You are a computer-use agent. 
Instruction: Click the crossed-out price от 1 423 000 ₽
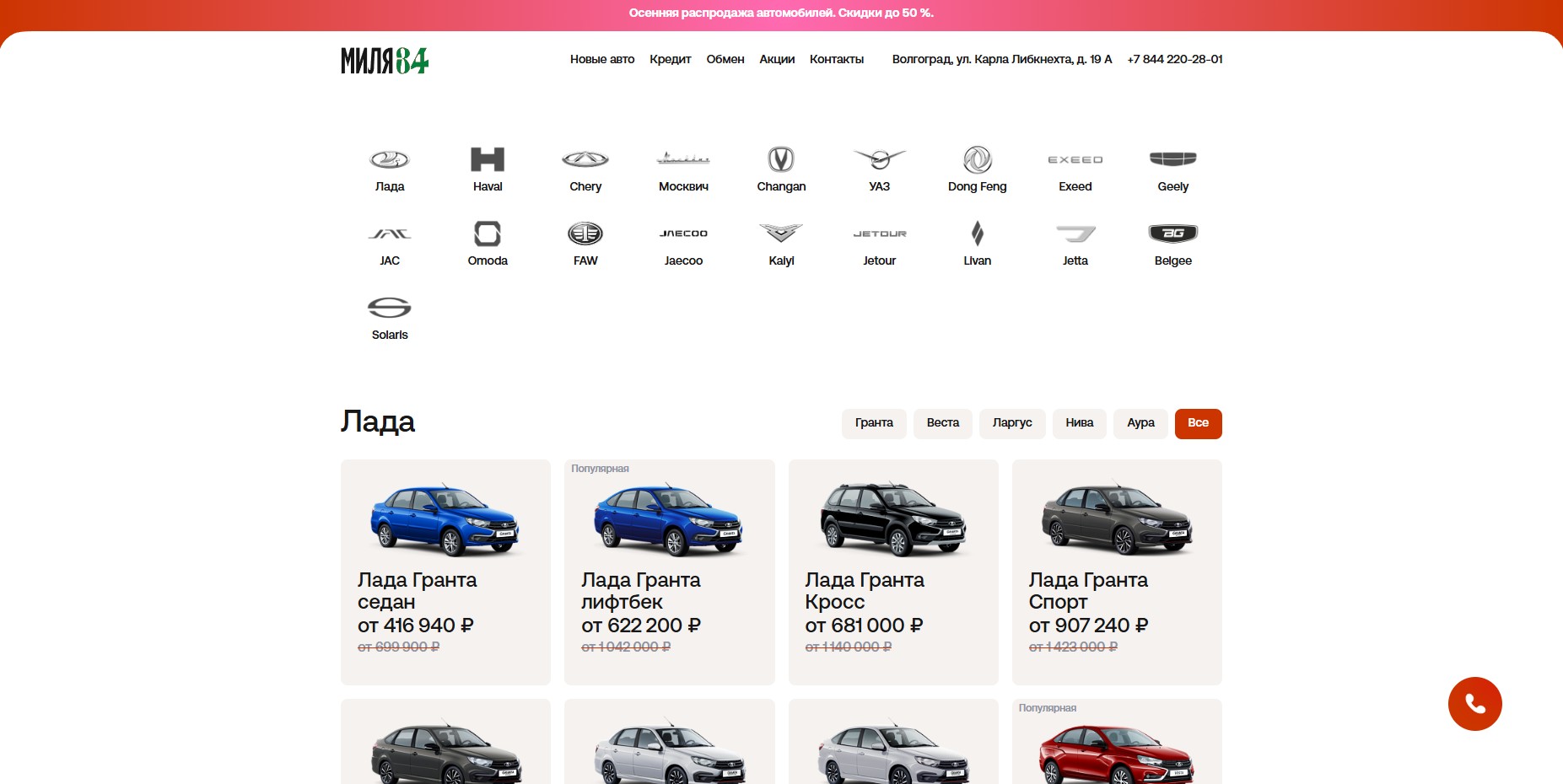[x=1073, y=647]
